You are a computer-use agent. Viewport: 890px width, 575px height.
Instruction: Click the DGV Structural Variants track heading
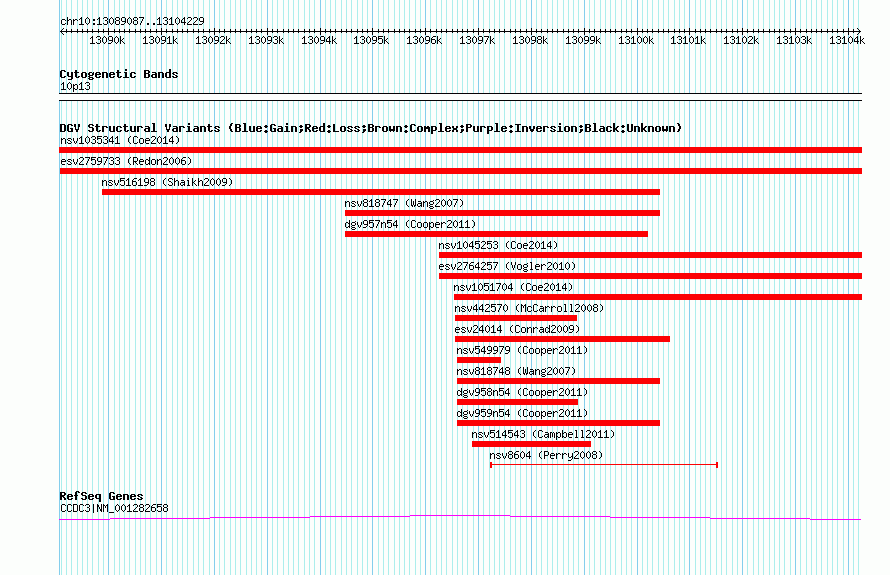(x=370, y=128)
